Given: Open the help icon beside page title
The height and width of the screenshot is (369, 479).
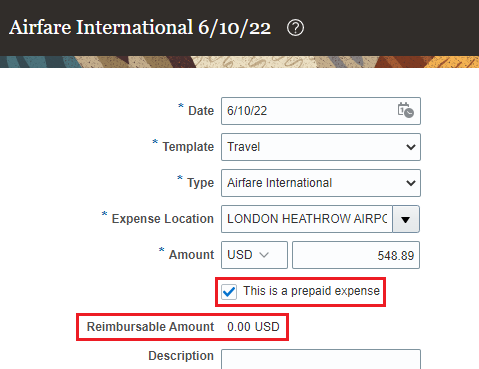Looking at the screenshot, I should point(295,28).
